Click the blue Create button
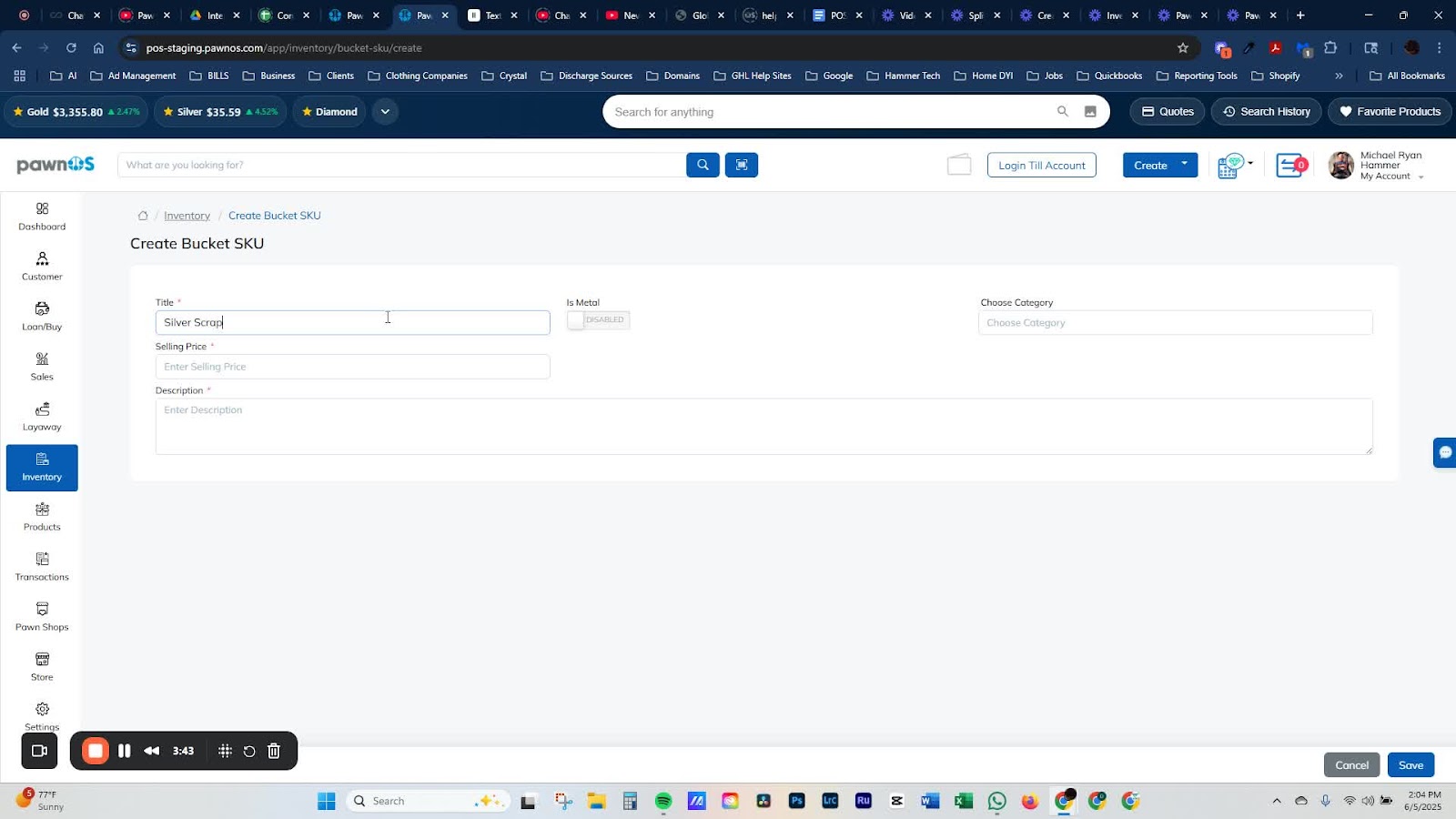 pos(1150,165)
